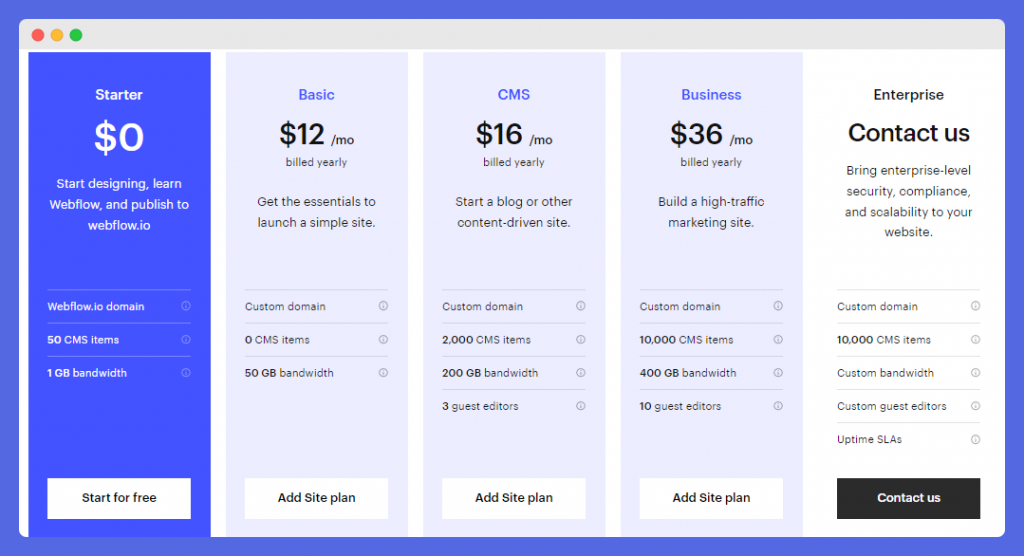Click info icon for 1 GB bandwidth
1024x556 pixels.
pos(186,372)
